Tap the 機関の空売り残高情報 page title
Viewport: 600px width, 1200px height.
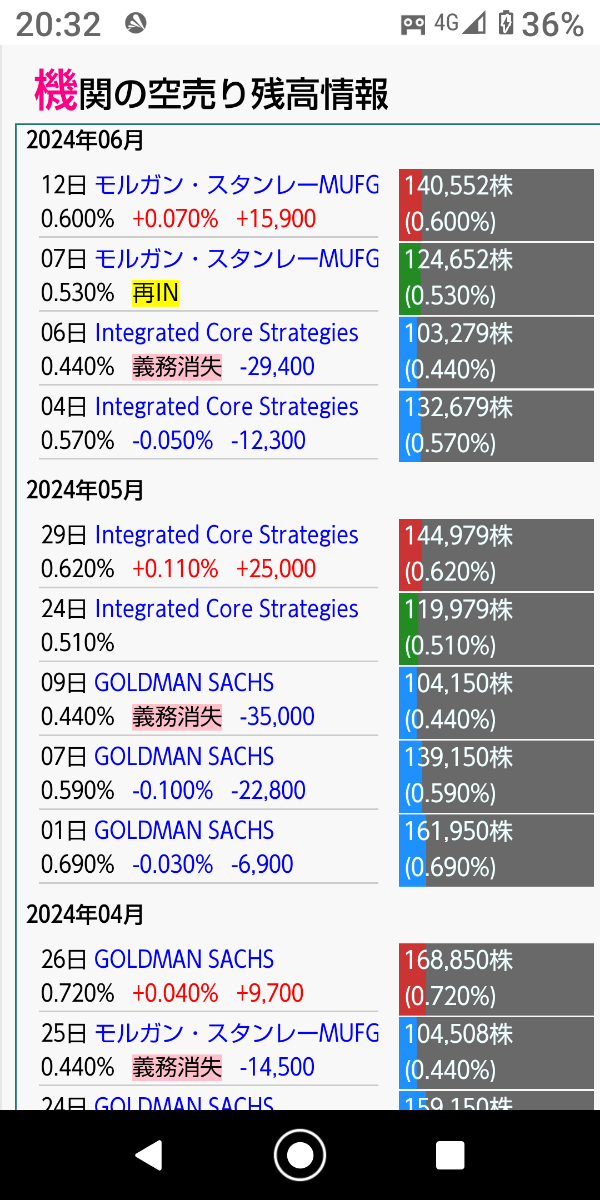(x=211, y=93)
